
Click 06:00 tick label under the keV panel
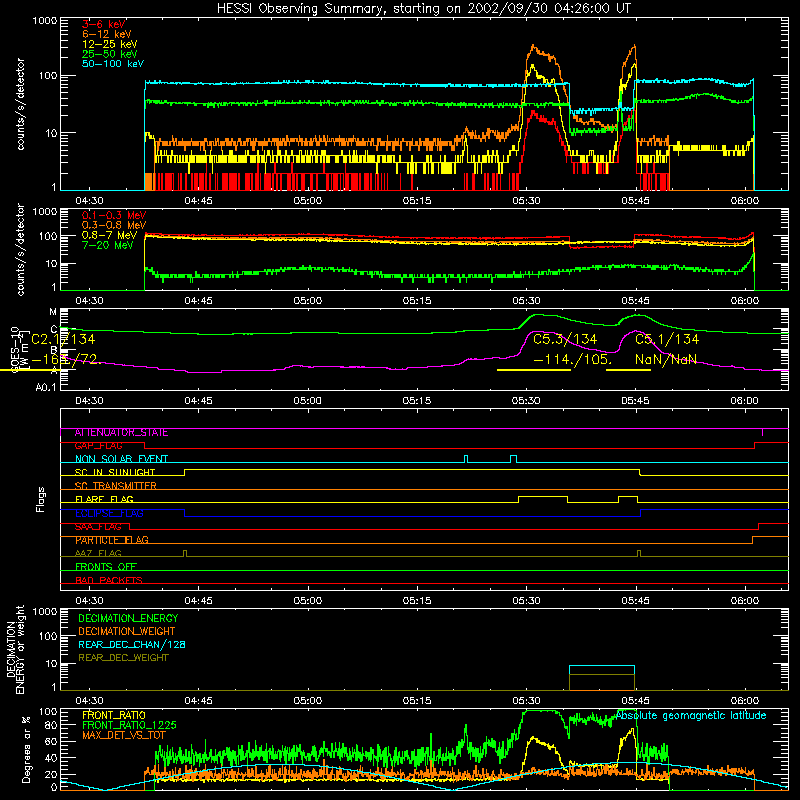click(x=744, y=201)
